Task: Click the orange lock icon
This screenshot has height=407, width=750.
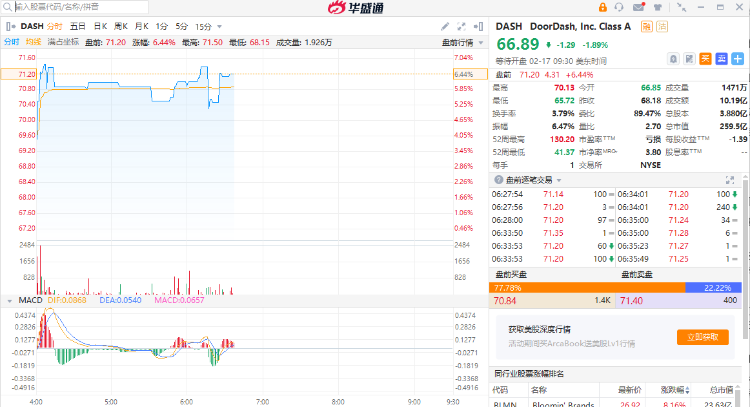Action: coord(603,7)
